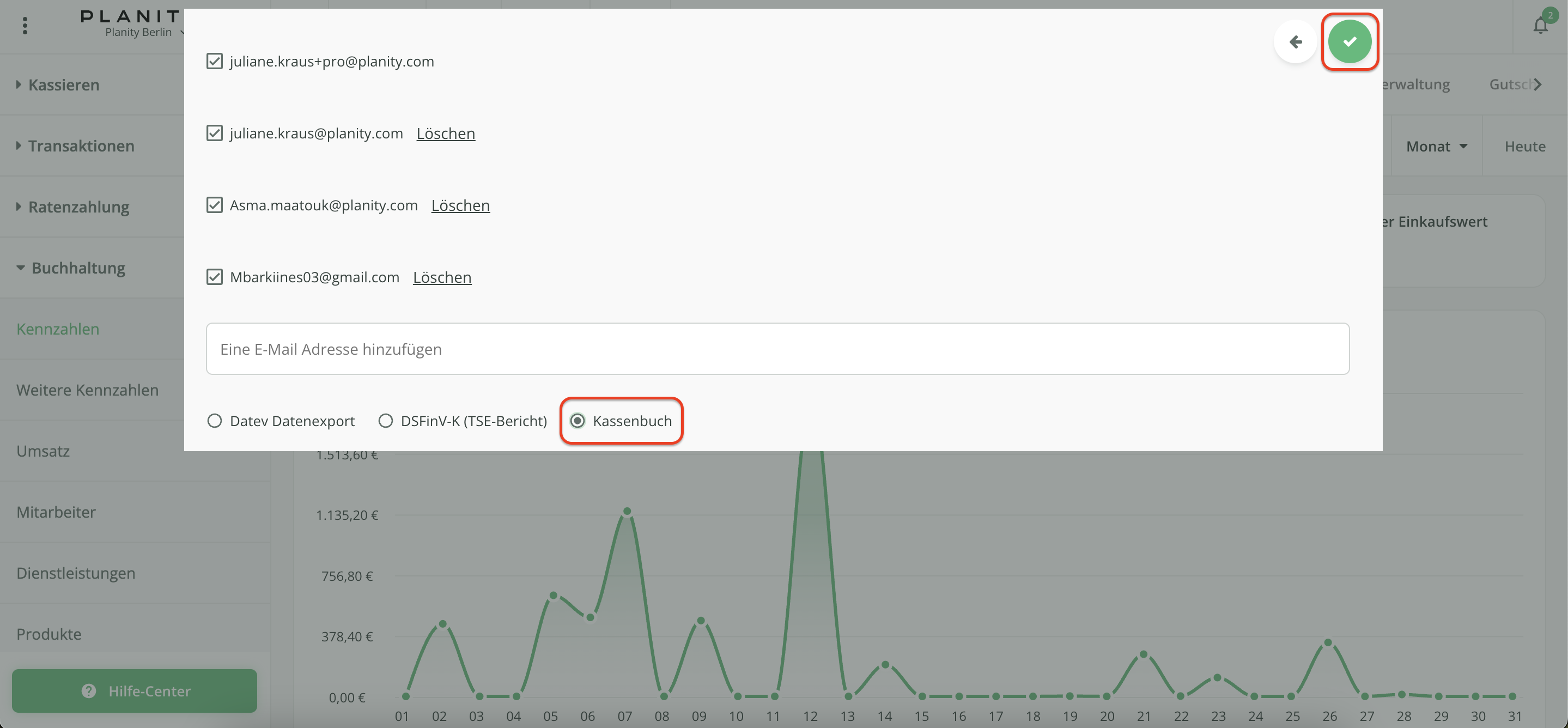Open the three-dot menu at top left
The height and width of the screenshot is (728, 1568).
click(25, 26)
